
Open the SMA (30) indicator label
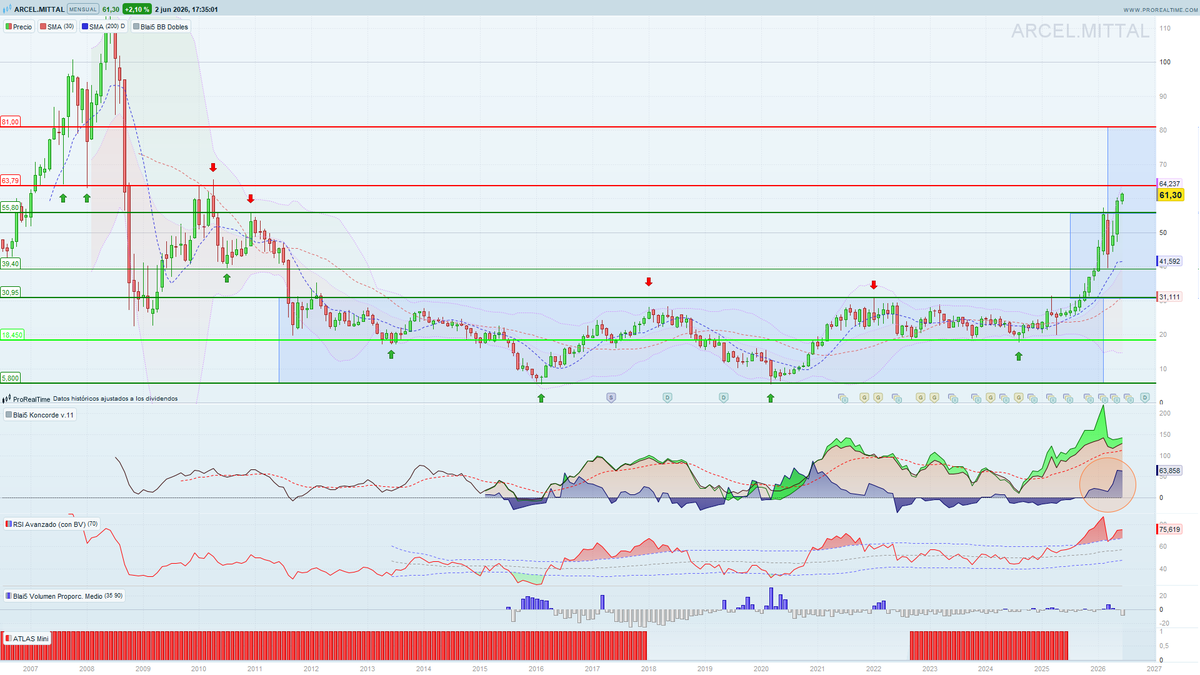pyautogui.click(x=58, y=27)
